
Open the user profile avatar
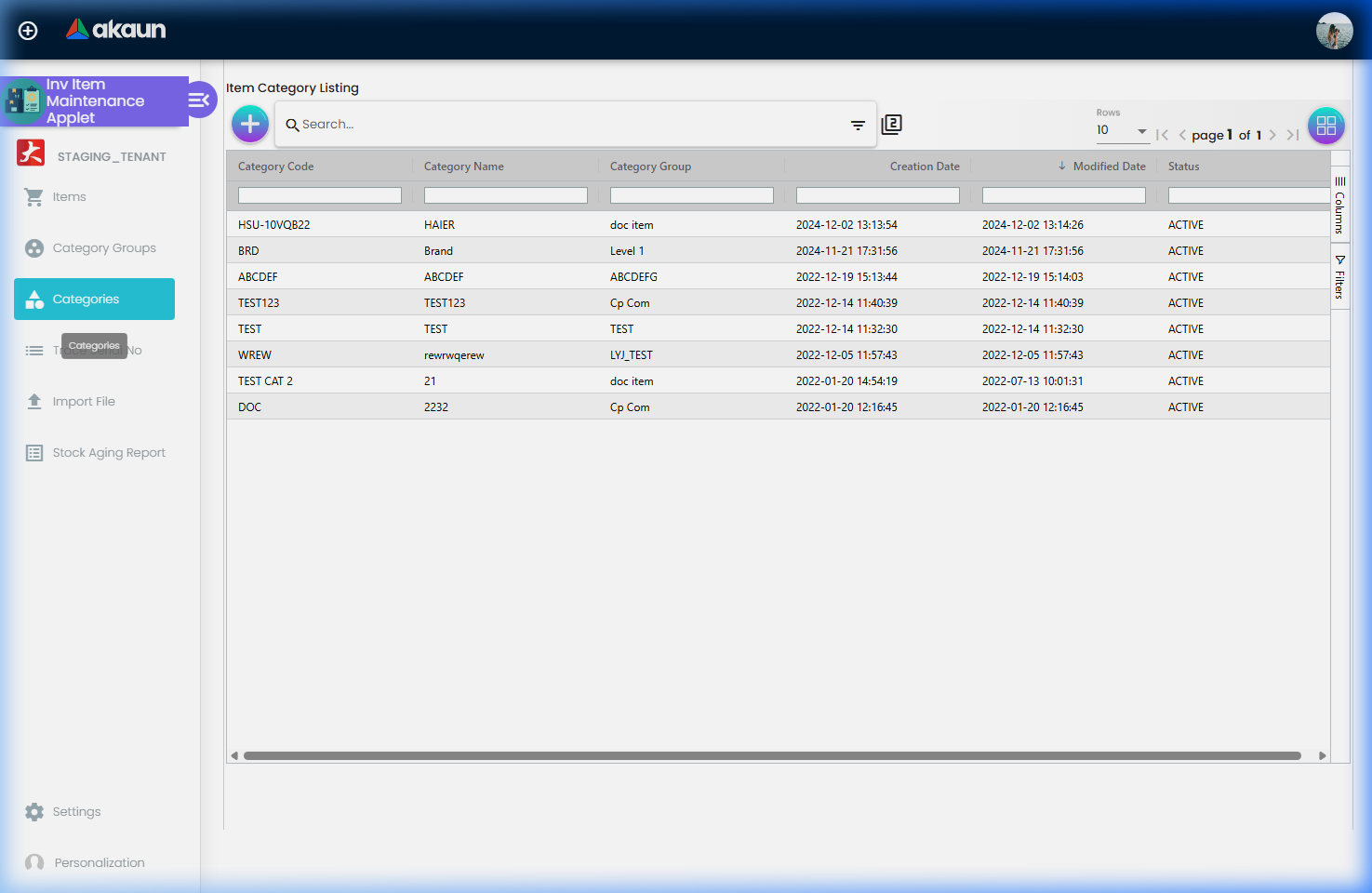pyautogui.click(x=1334, y=31)
